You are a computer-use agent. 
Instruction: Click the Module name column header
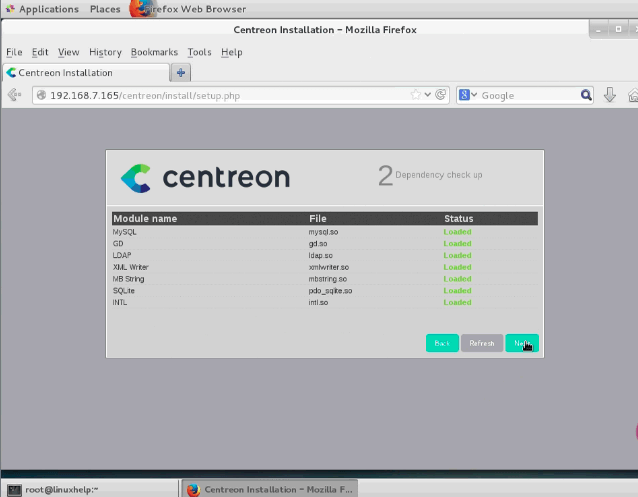[x=145, y=219]
